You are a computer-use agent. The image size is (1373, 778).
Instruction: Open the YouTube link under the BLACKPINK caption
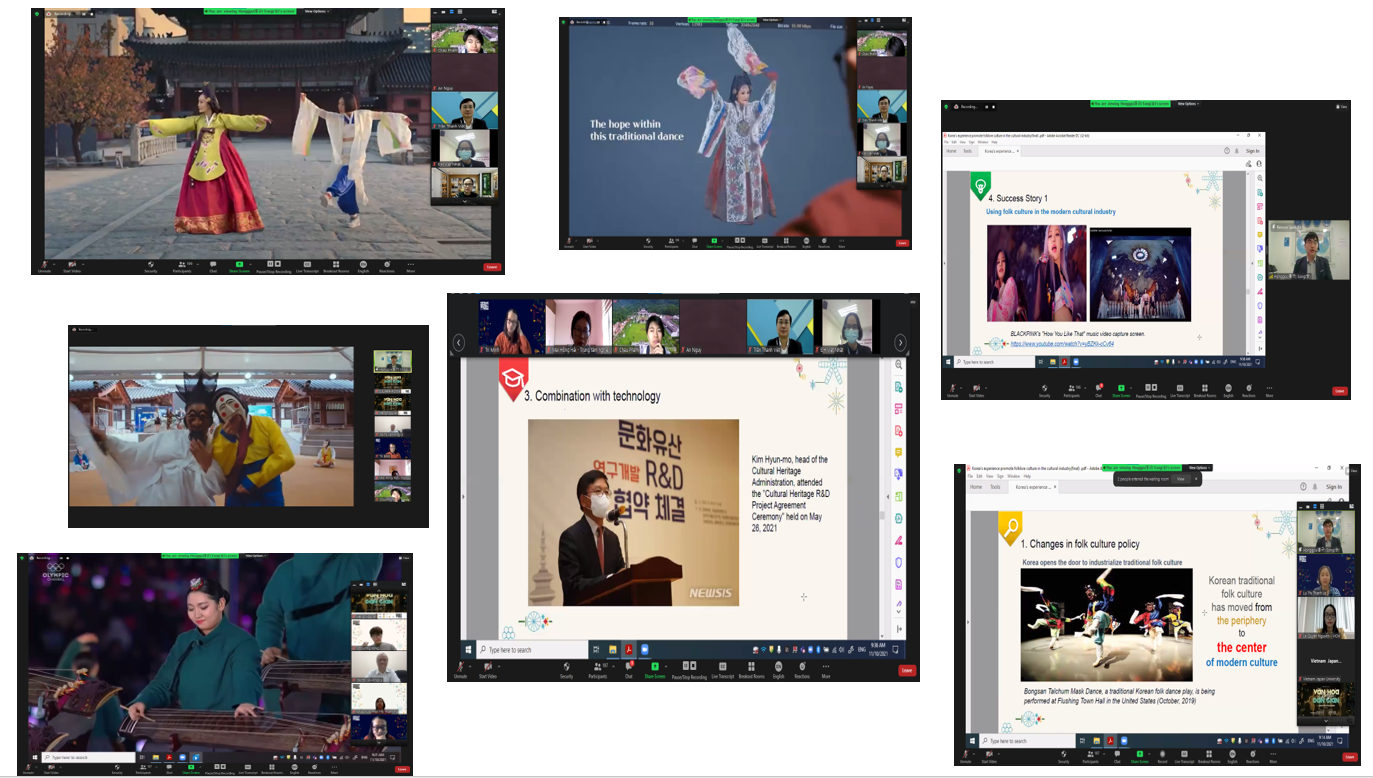pos(1062,343)
